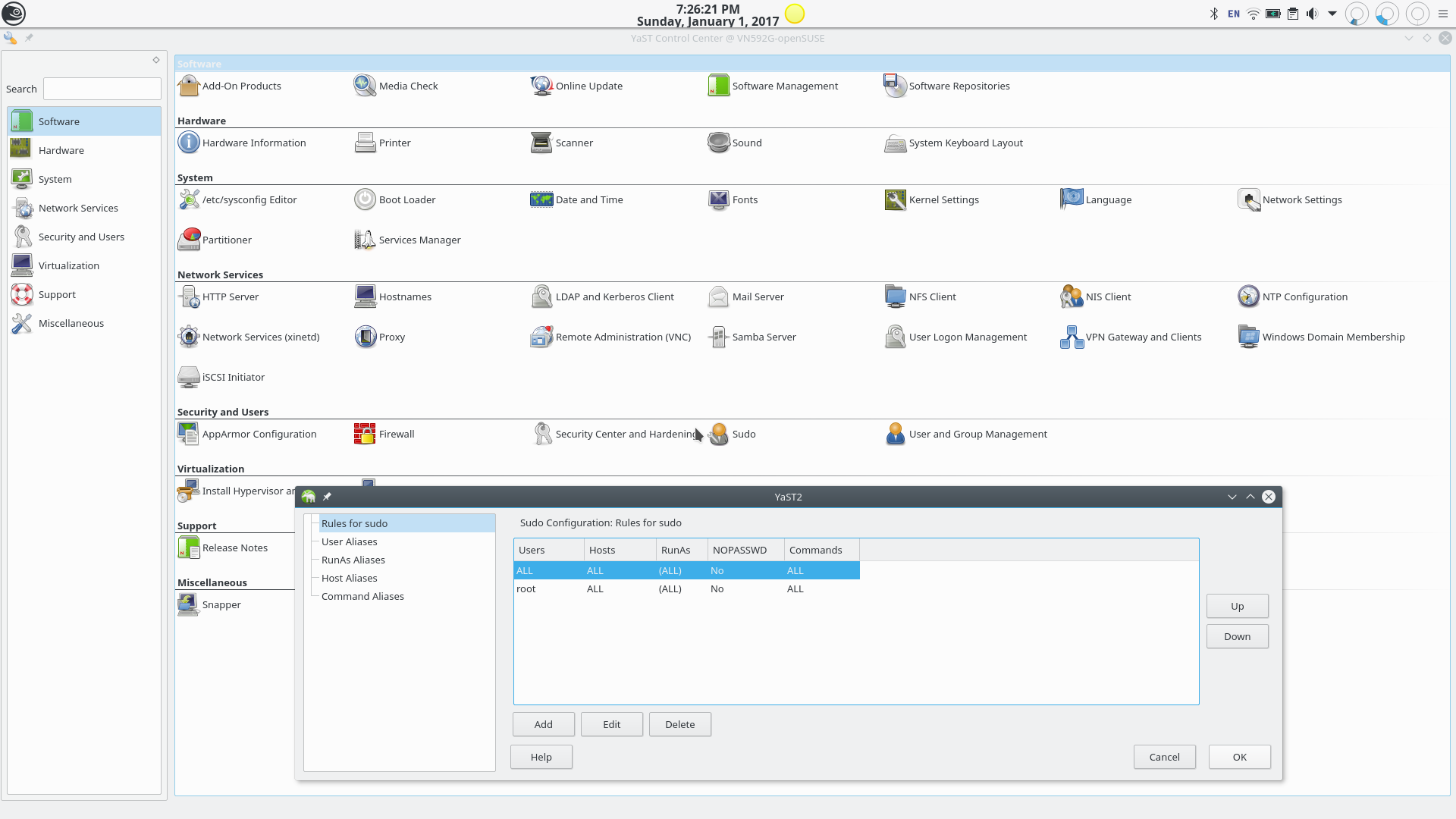Select Command Aliases in sudo tree
Image resolution: width=1456 pixels, height=819 pixels.
(362, 596)
